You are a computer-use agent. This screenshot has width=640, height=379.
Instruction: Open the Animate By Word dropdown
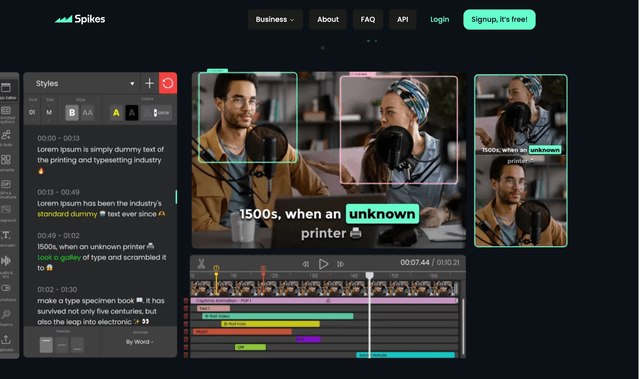click(x=139, y=342)
